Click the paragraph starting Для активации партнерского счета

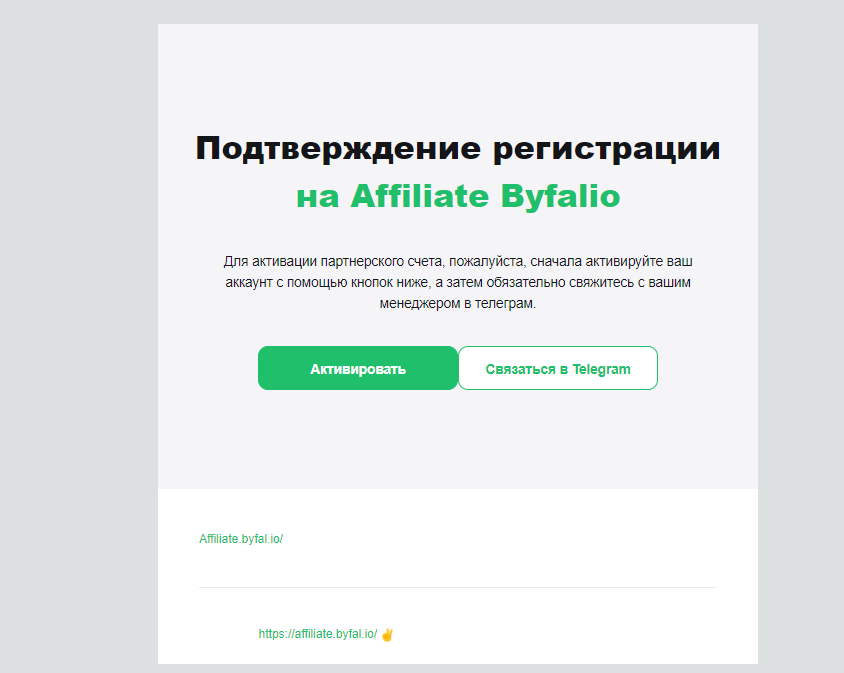point(458,282)
